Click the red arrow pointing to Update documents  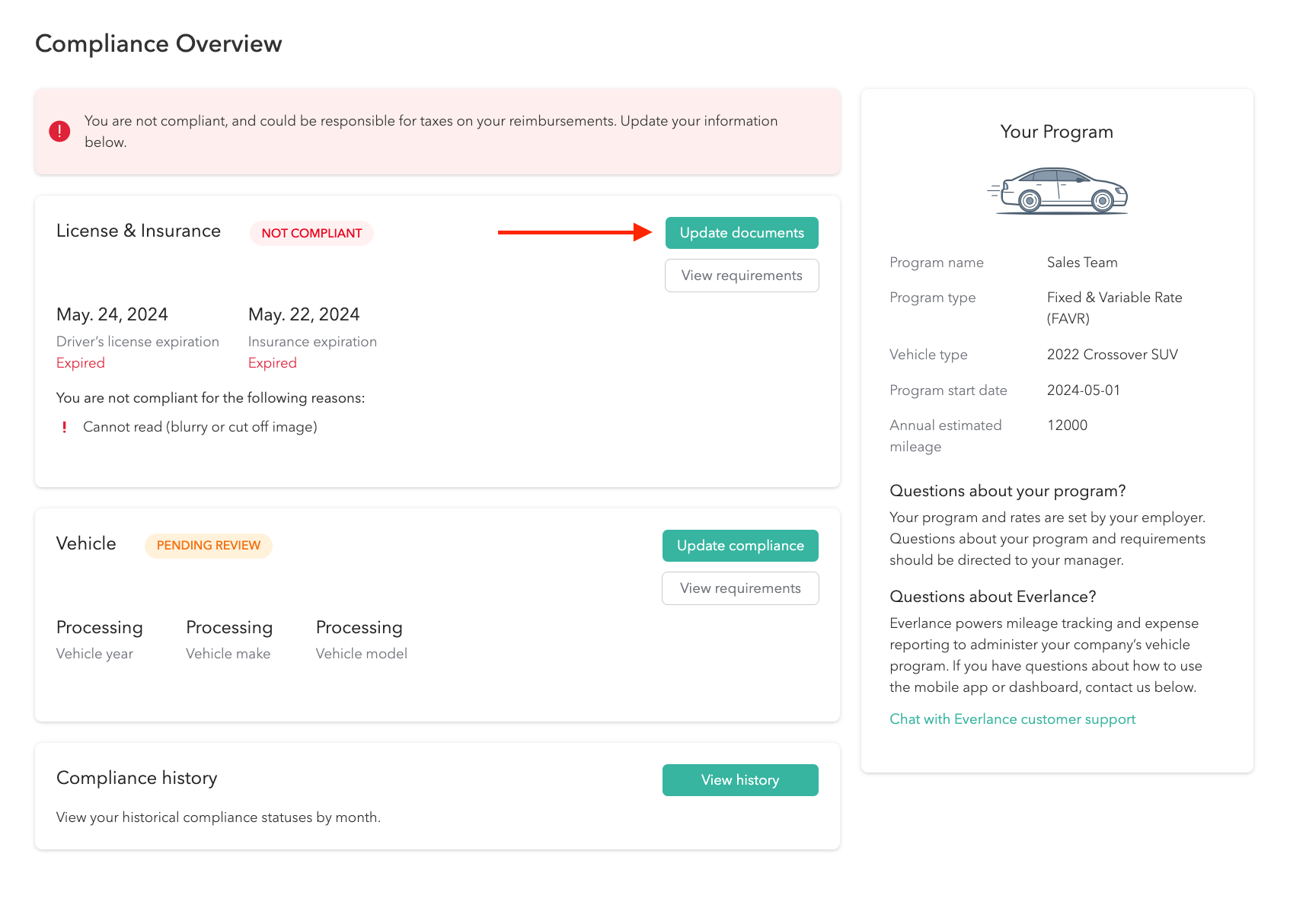coord(574,232)
